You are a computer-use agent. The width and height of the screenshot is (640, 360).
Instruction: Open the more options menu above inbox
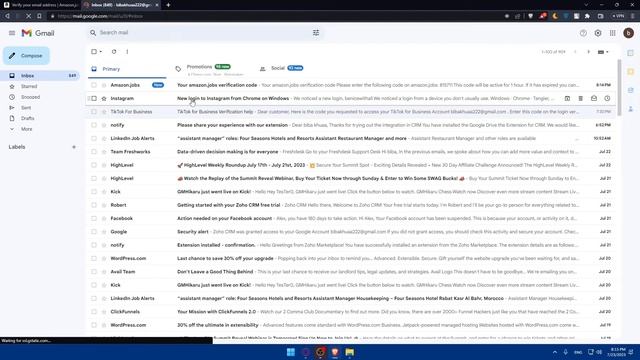coord(127,52)
